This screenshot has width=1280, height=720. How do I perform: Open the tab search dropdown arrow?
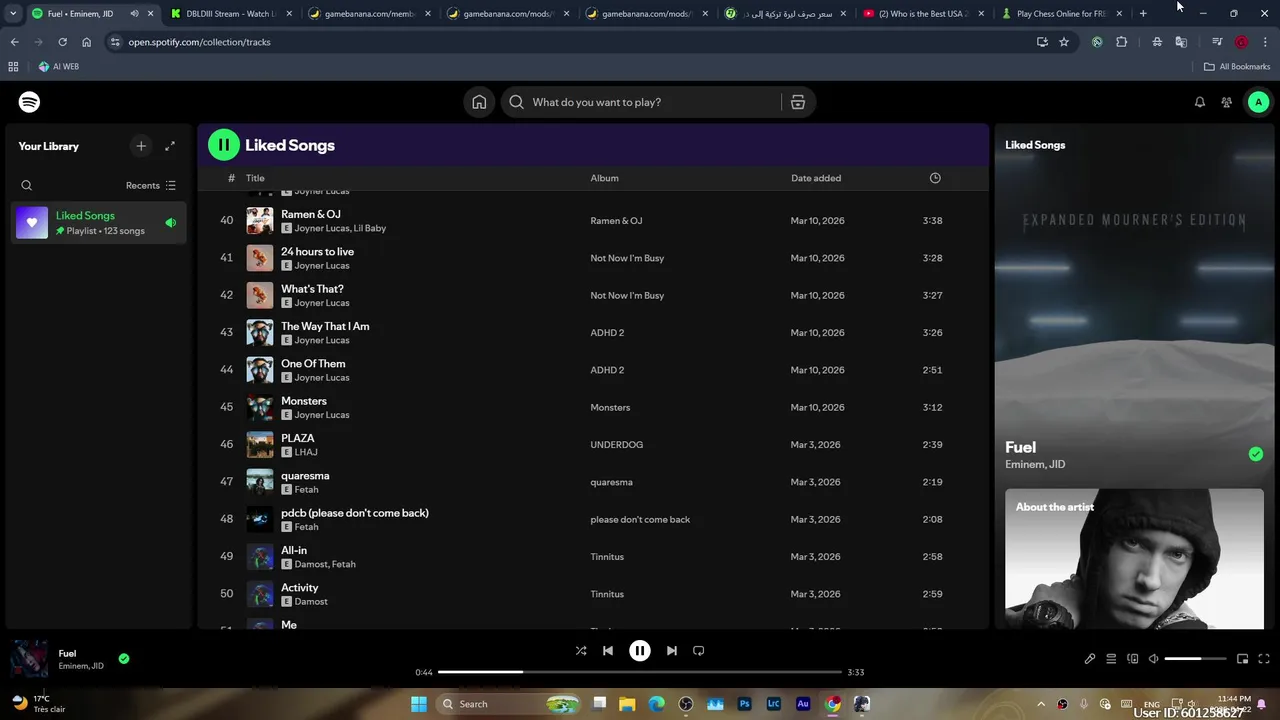(12, 14)
